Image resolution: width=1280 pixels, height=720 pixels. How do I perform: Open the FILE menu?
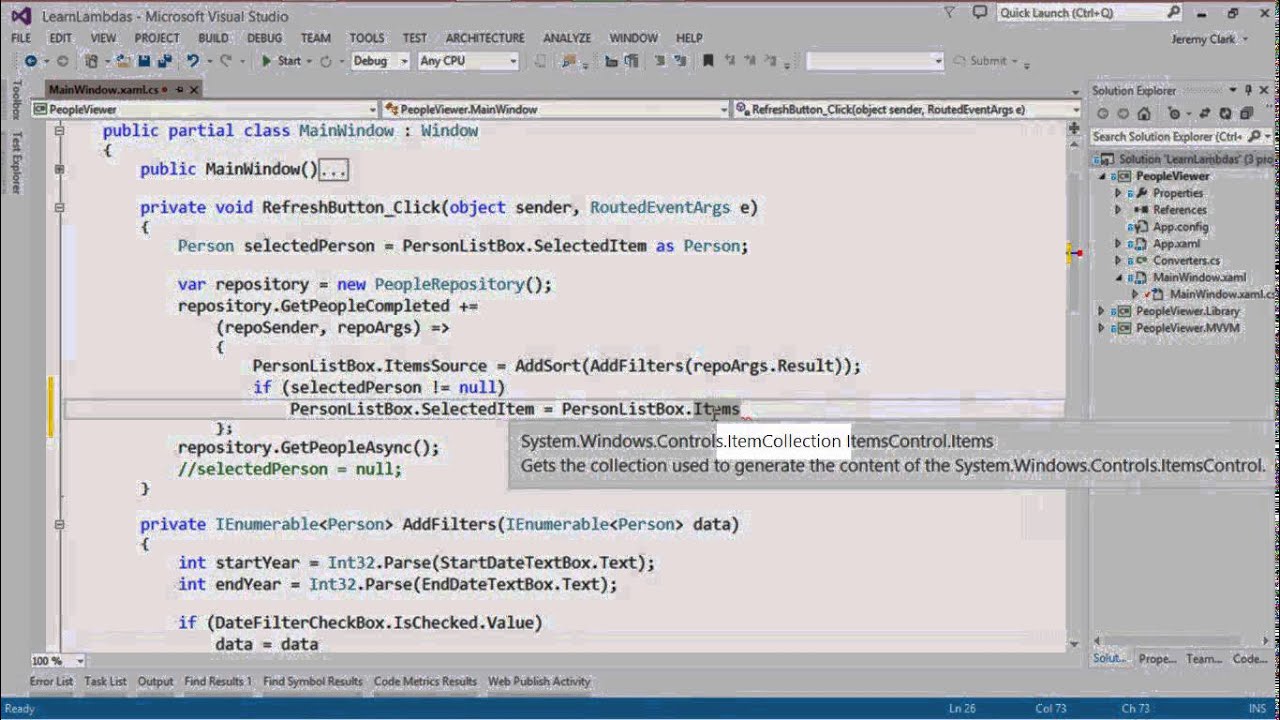(21, 38)
